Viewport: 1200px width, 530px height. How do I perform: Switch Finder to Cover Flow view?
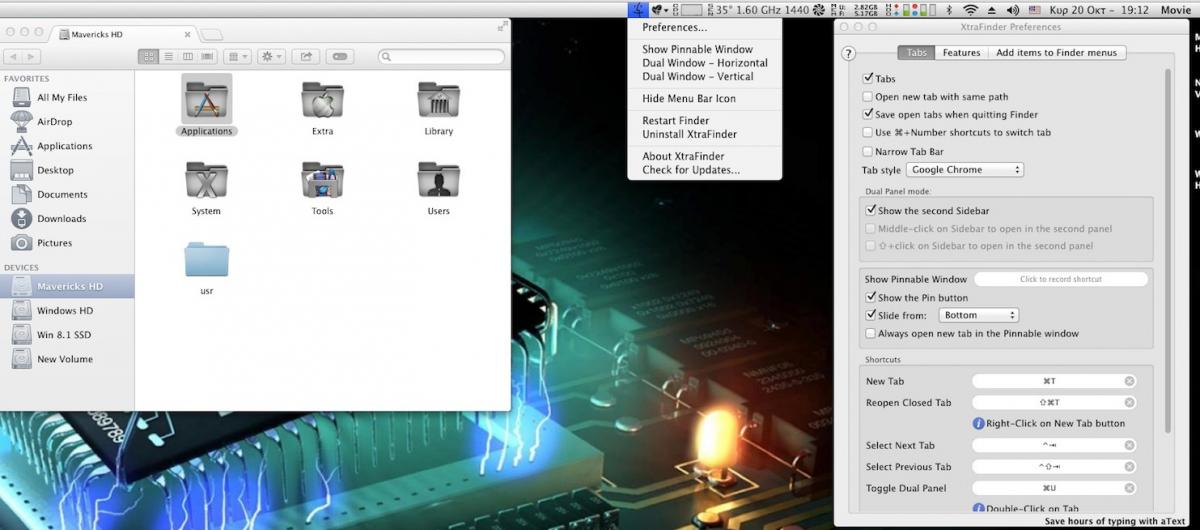click(206, 57)
